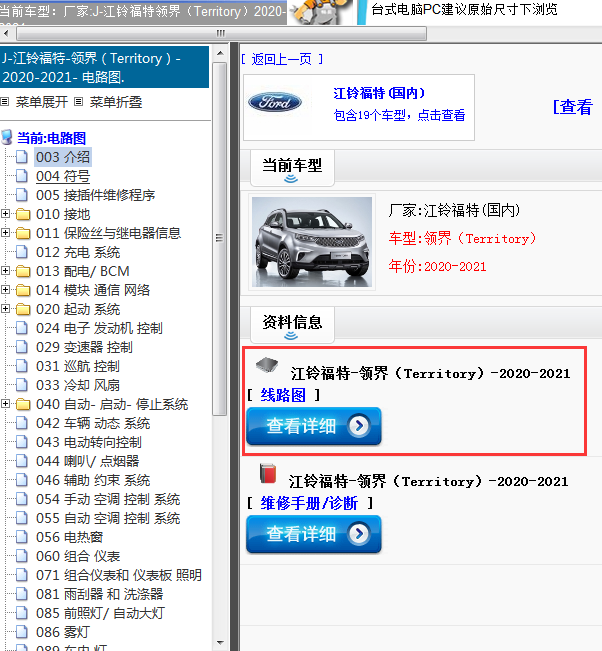Screen dimensions: 602x651
Task: Click 查看详细 button under 线路图
Action: tap(314, 426)
